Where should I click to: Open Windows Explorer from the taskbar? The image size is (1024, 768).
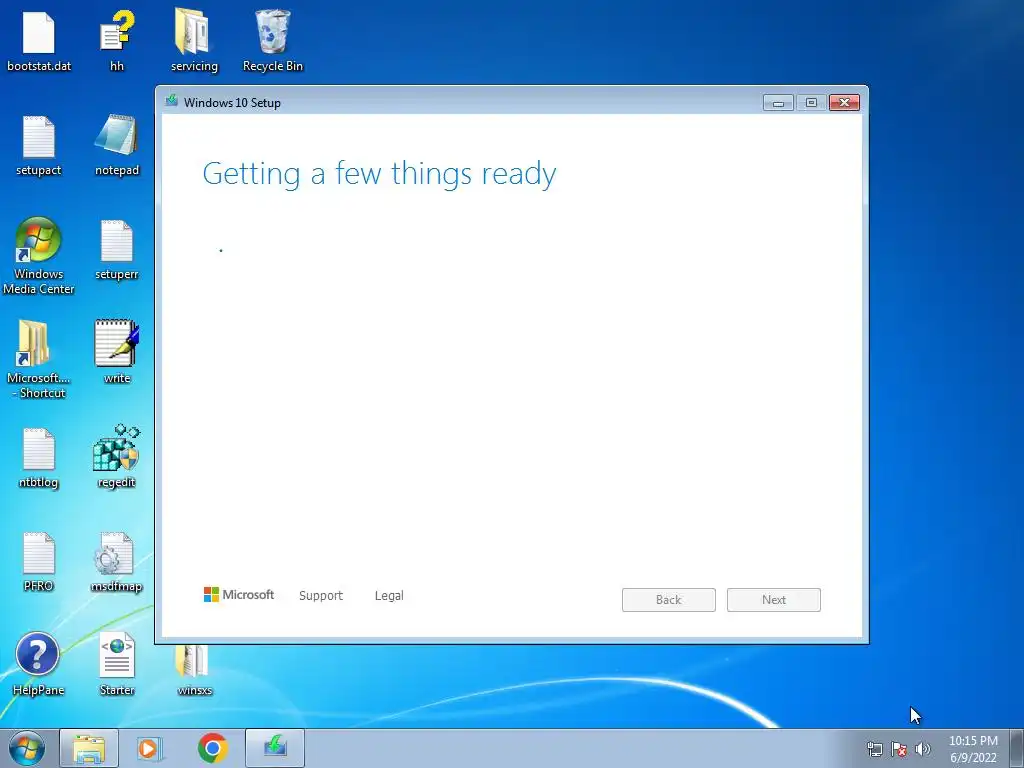(89, 748)
